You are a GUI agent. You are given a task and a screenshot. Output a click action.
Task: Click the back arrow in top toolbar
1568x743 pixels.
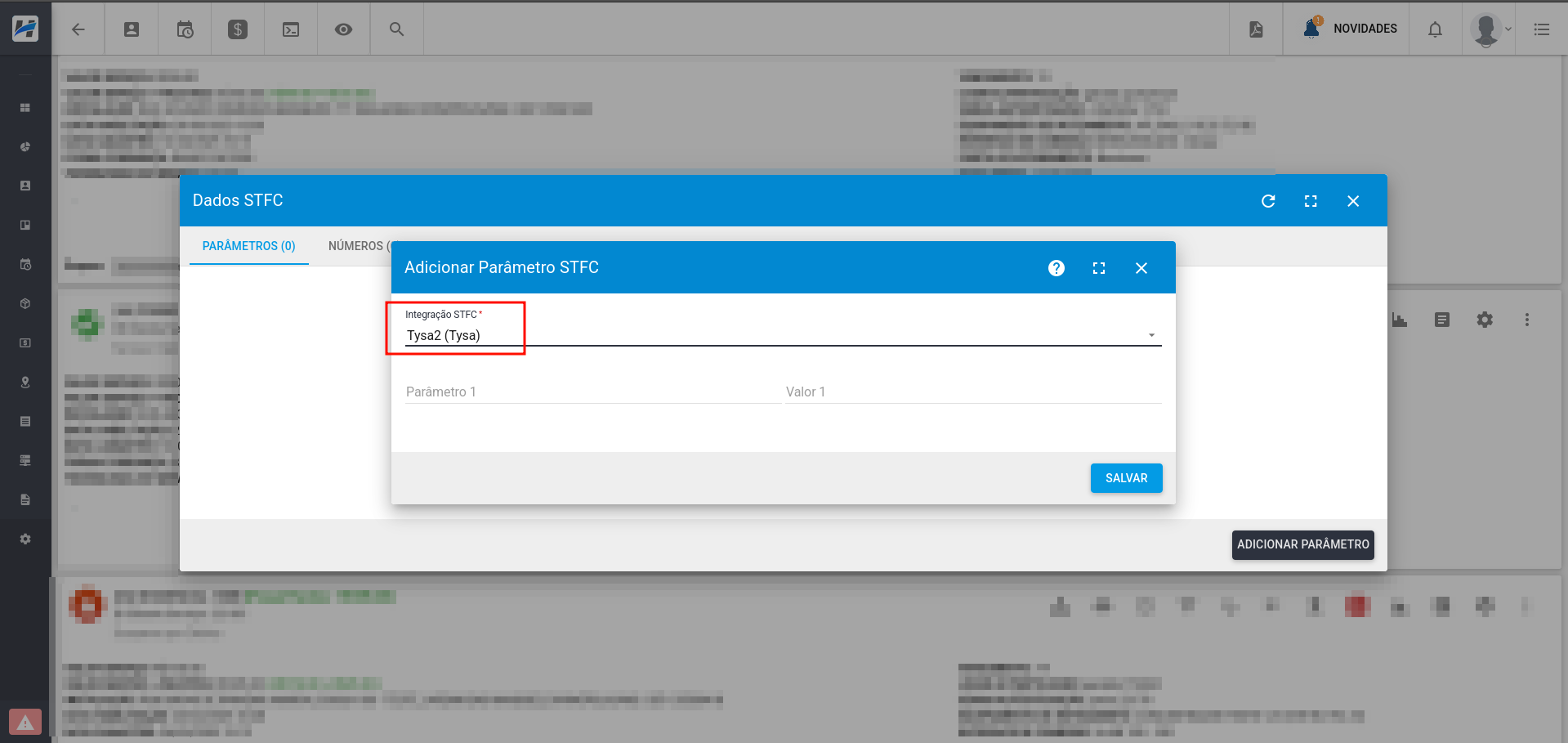[78, 29]
